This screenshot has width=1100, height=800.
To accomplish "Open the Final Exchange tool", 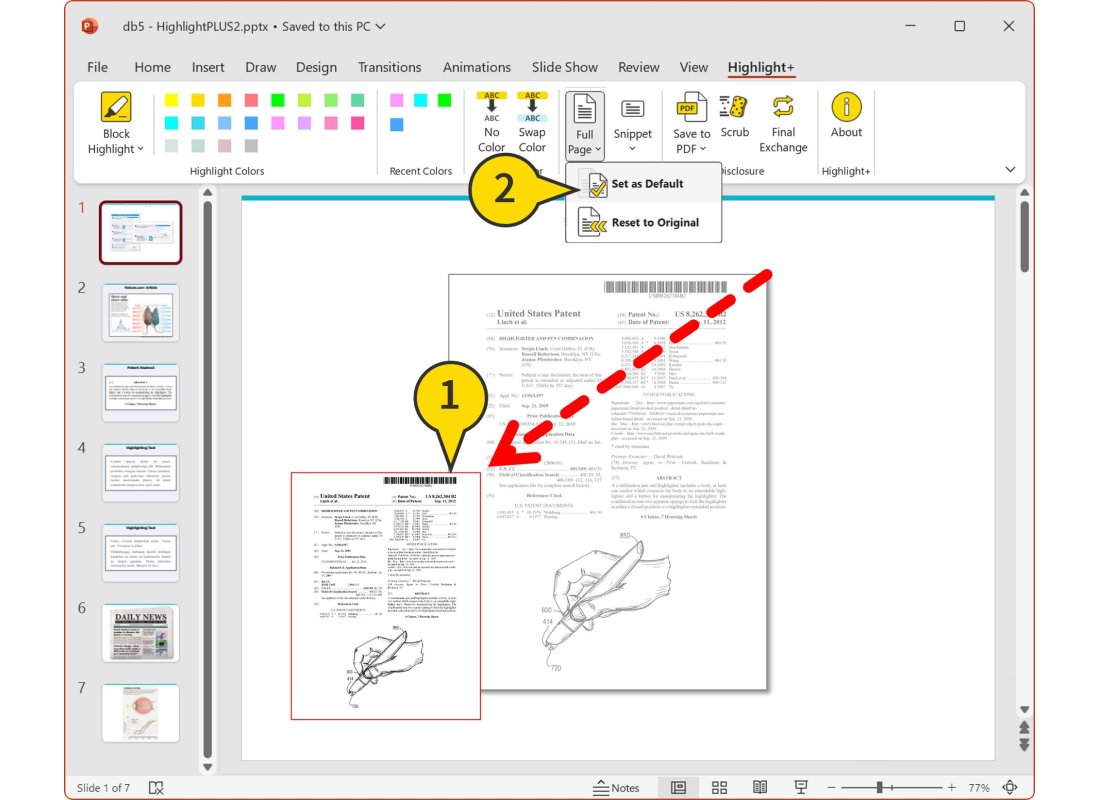I will 783,124.
